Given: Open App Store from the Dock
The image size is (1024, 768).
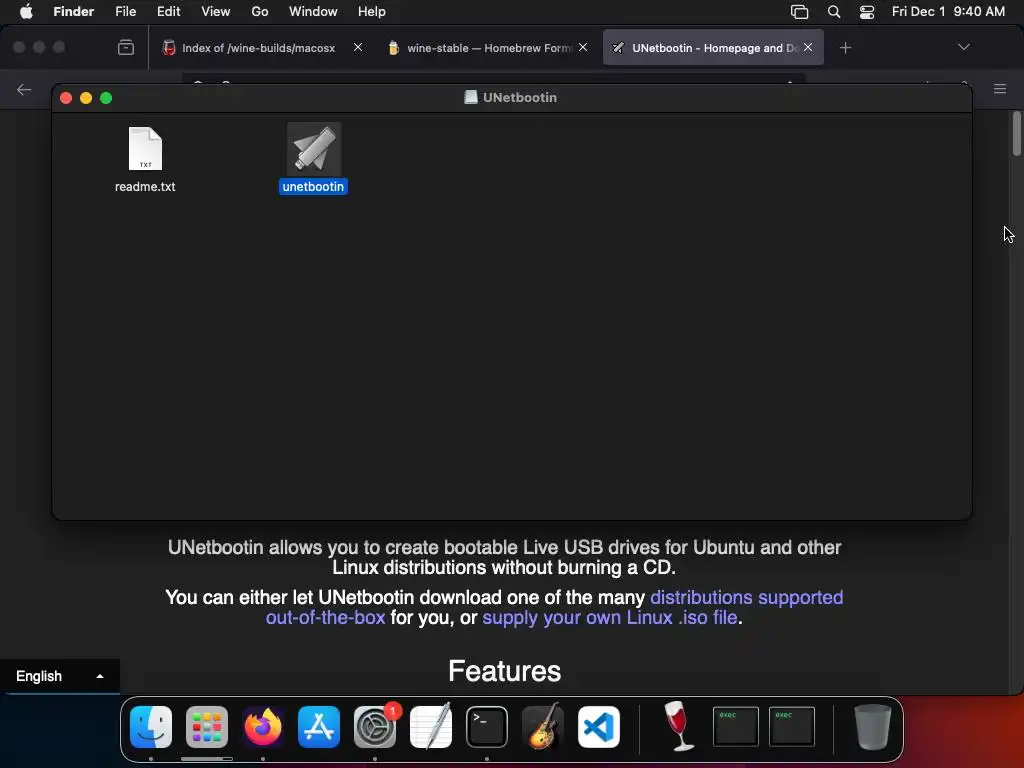Looking at the screenshot, I should click(x=319, y=727).
